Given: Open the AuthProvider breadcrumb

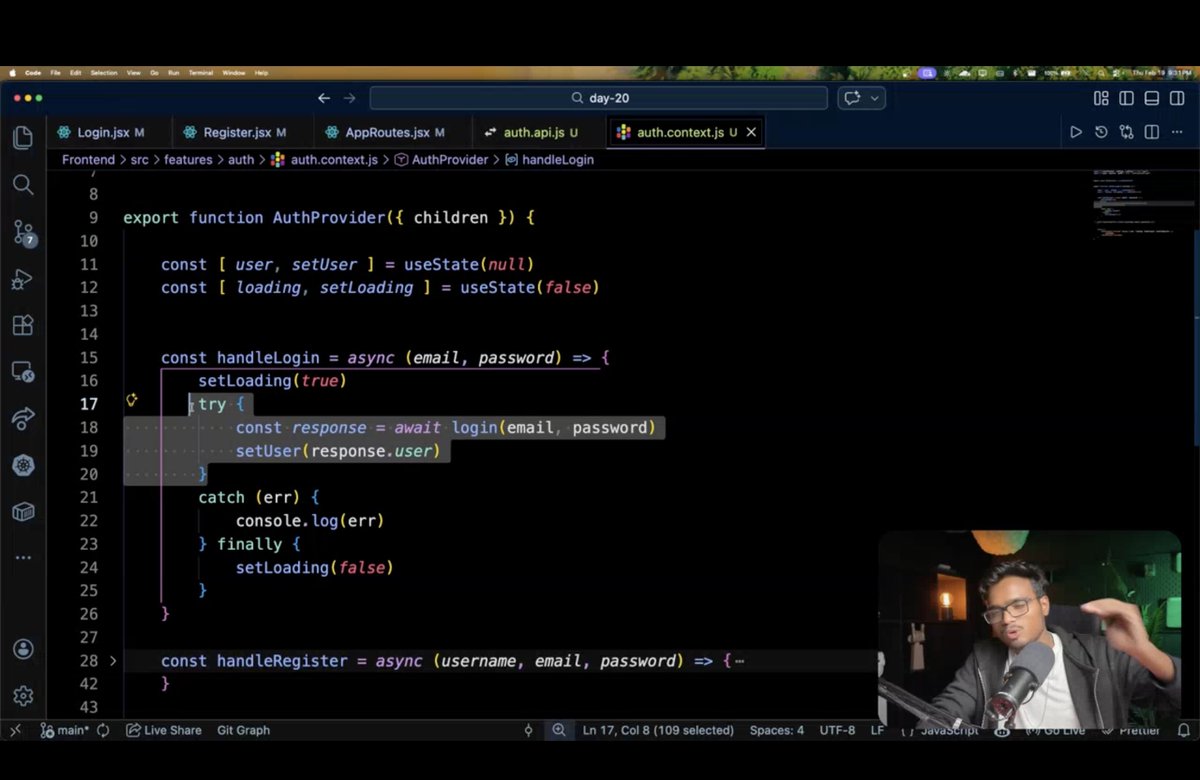Looking at the screenshot, I should (441, 160).
